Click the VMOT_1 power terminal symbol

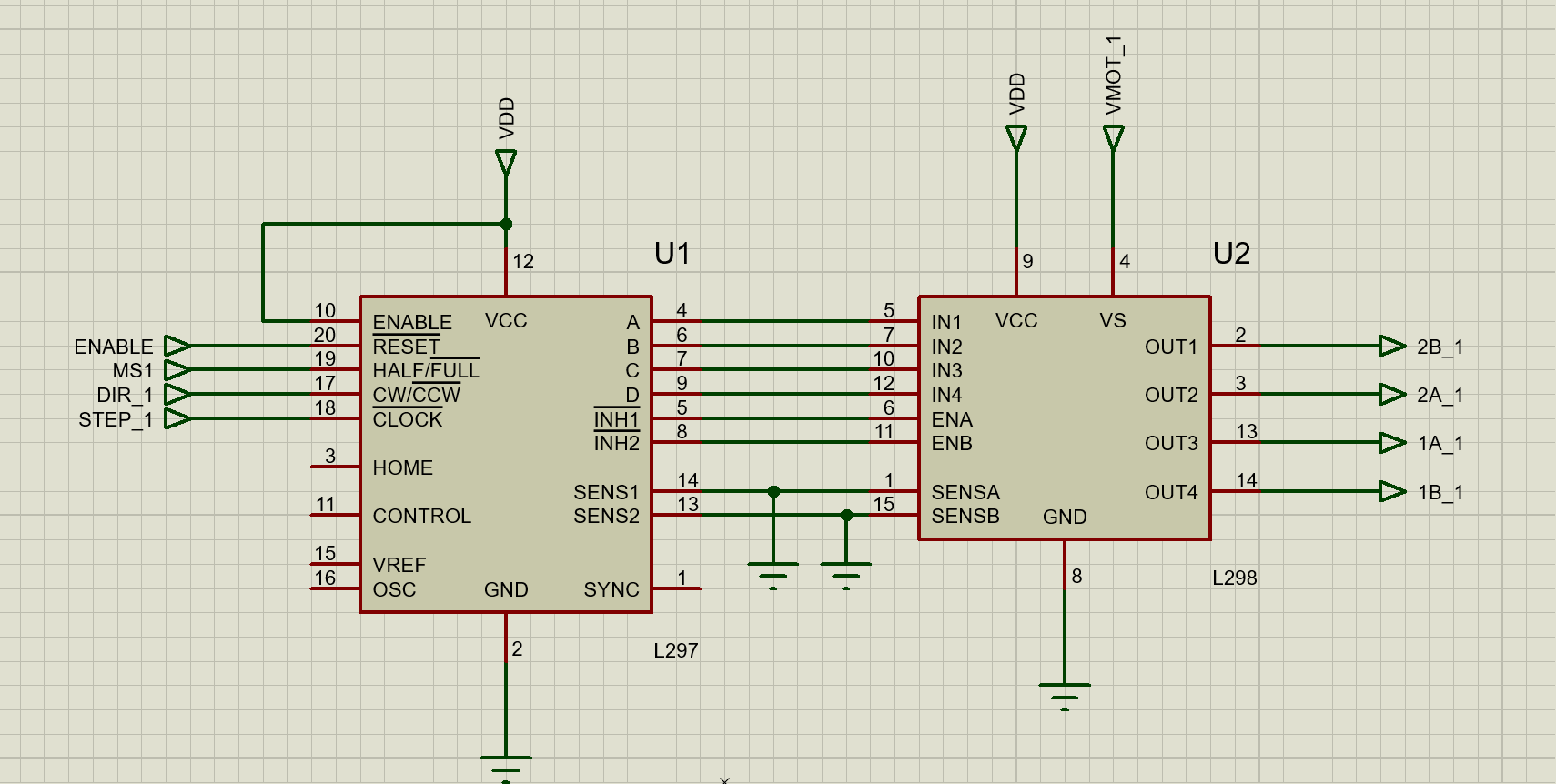click(1113, 138)
